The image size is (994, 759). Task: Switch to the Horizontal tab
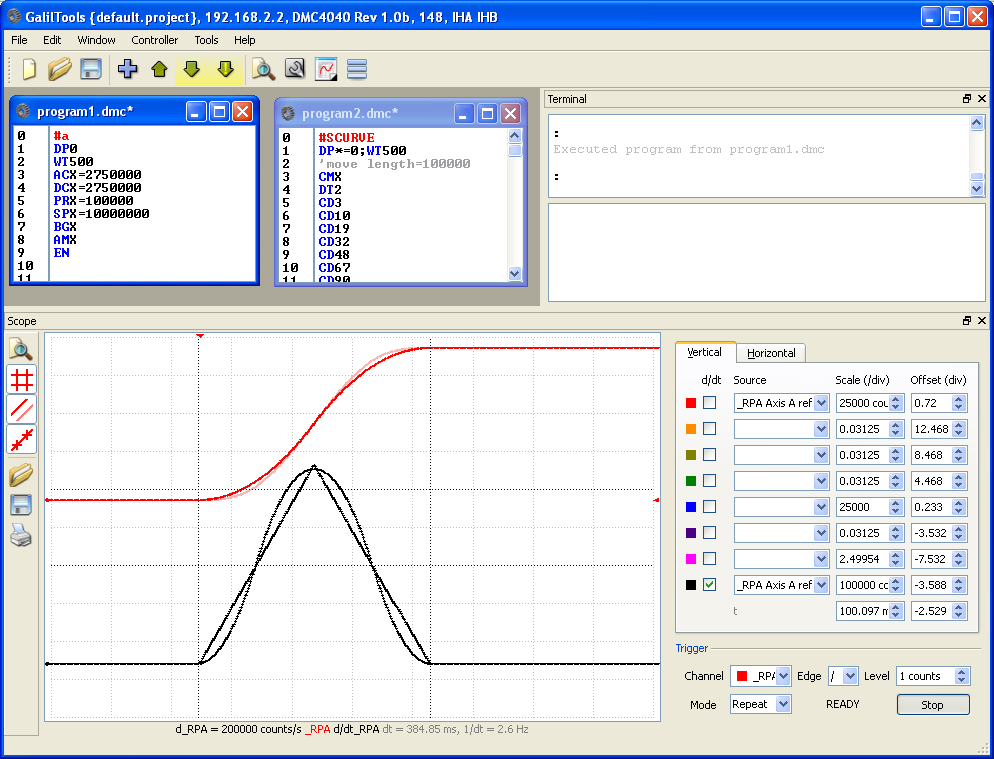[771, 353]
